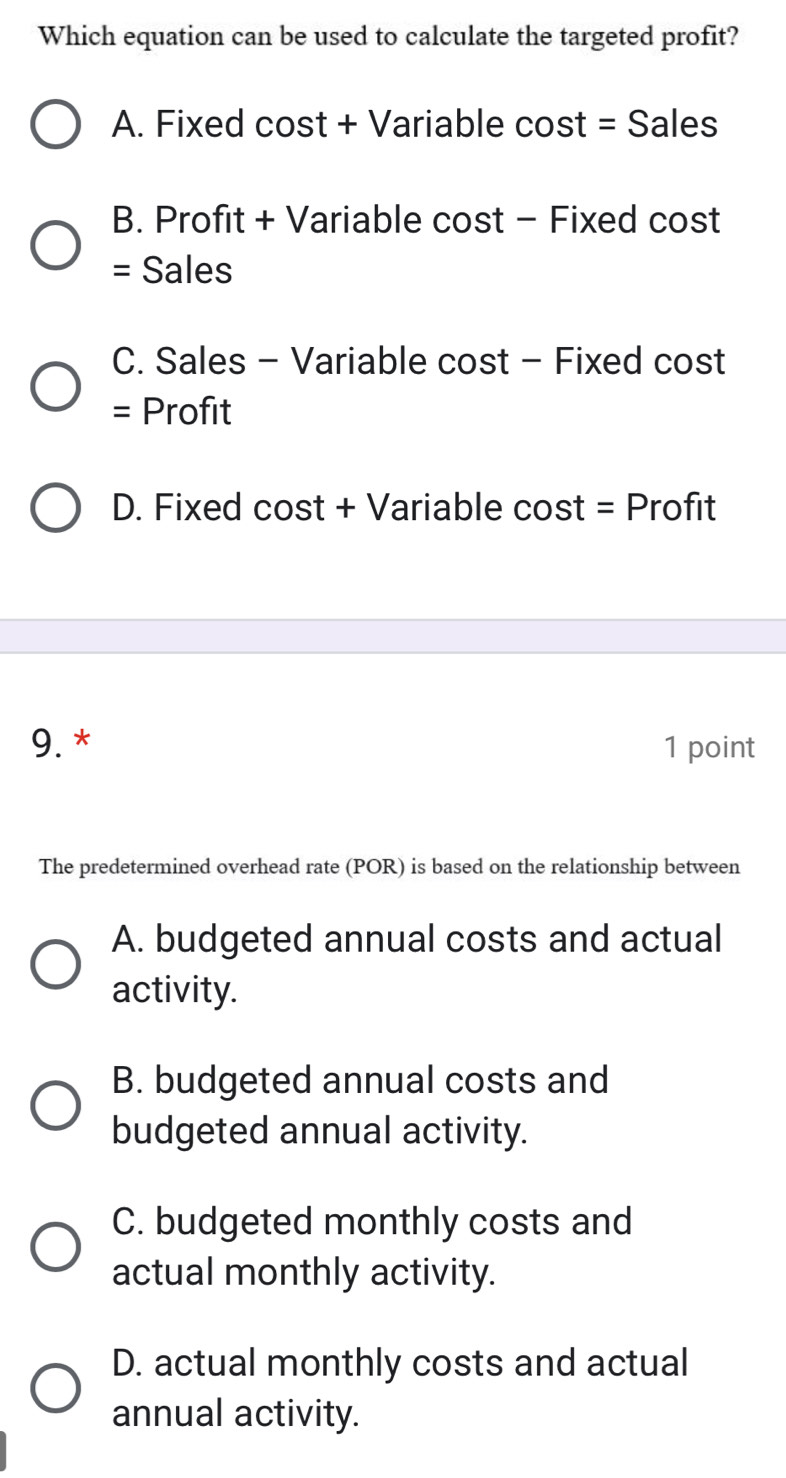Select radio for actual monthly costs and actual annual activity
786x1478 pixels.
tap(56, 1388)
